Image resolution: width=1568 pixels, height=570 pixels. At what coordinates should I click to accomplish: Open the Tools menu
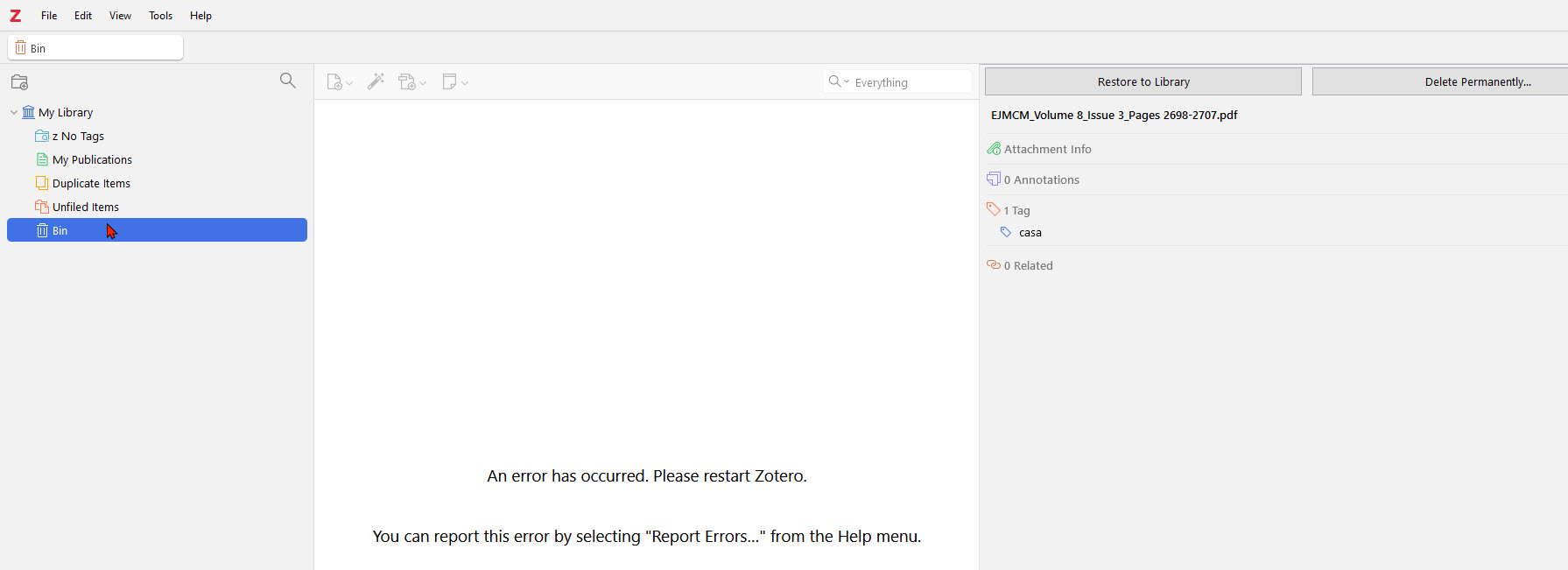pos(160,16)
